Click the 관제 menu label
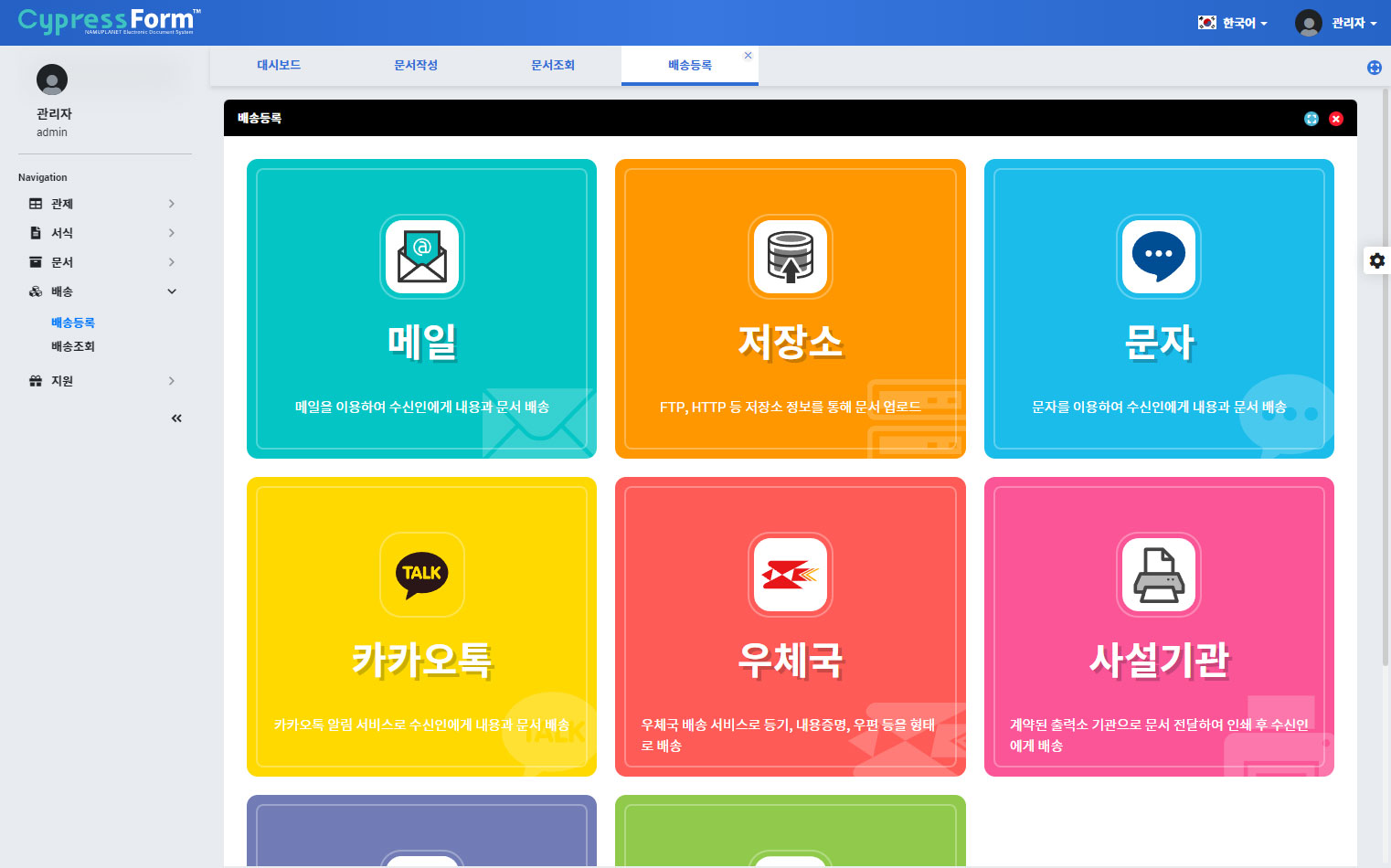This screenshot has height=868, width=1391. pos(62,204)
